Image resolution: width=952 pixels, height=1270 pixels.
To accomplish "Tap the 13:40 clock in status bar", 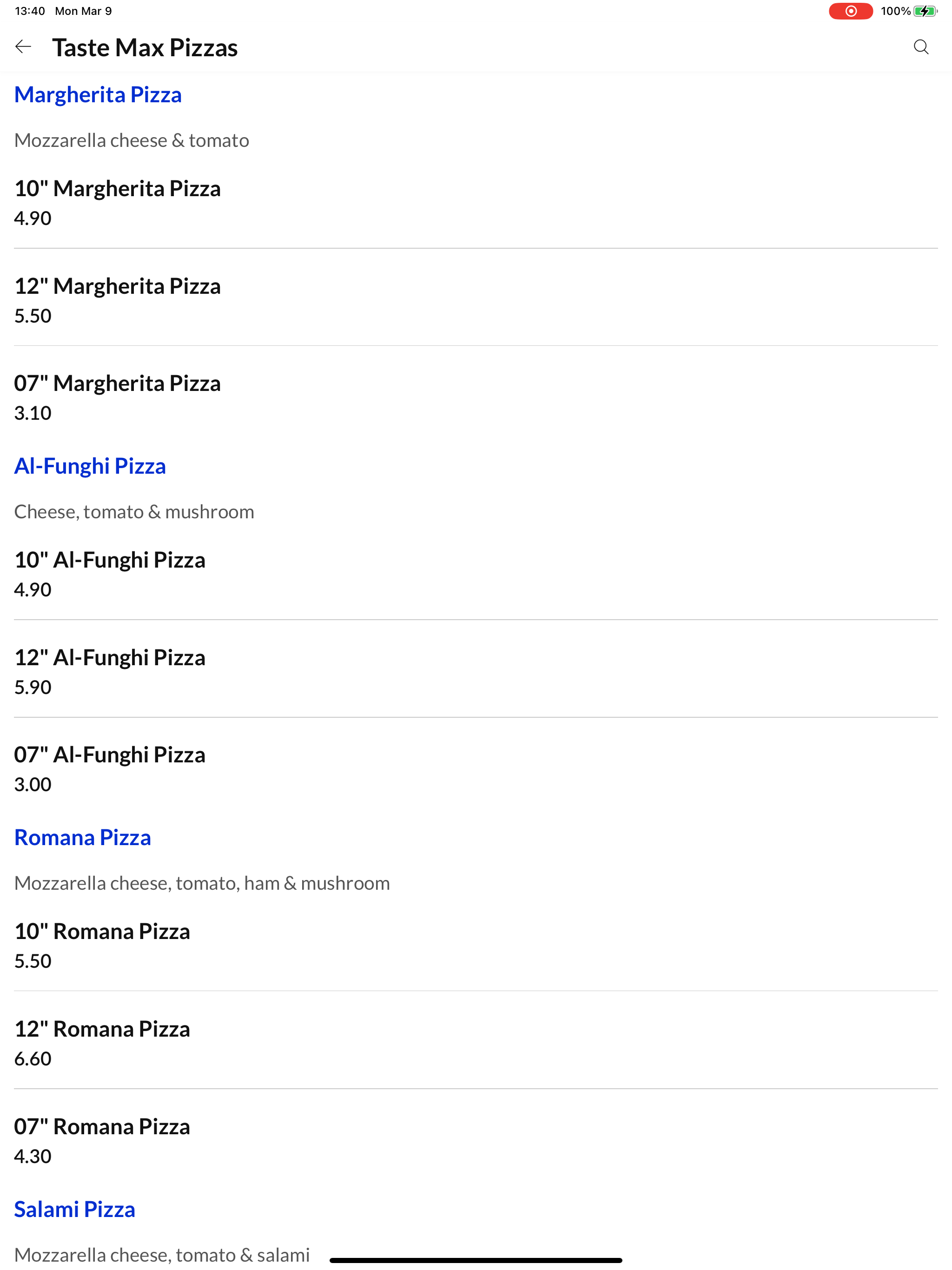I will tap(30, 11).
